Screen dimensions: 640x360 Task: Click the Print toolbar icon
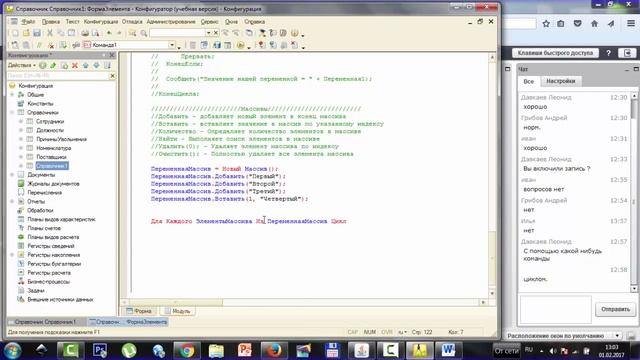click(x=85, y=33)
